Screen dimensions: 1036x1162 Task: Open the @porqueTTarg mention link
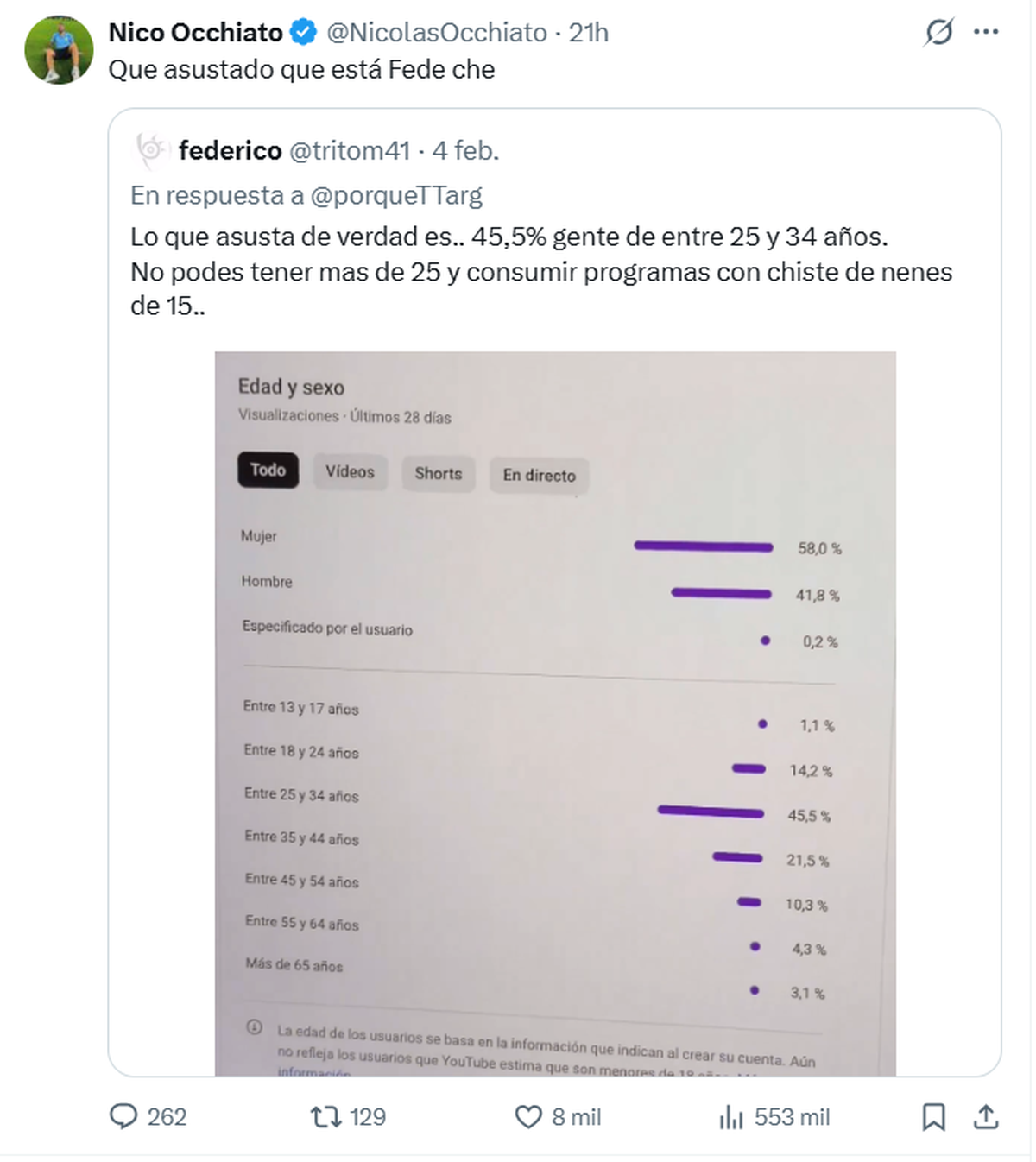click(x=395, y=195)
